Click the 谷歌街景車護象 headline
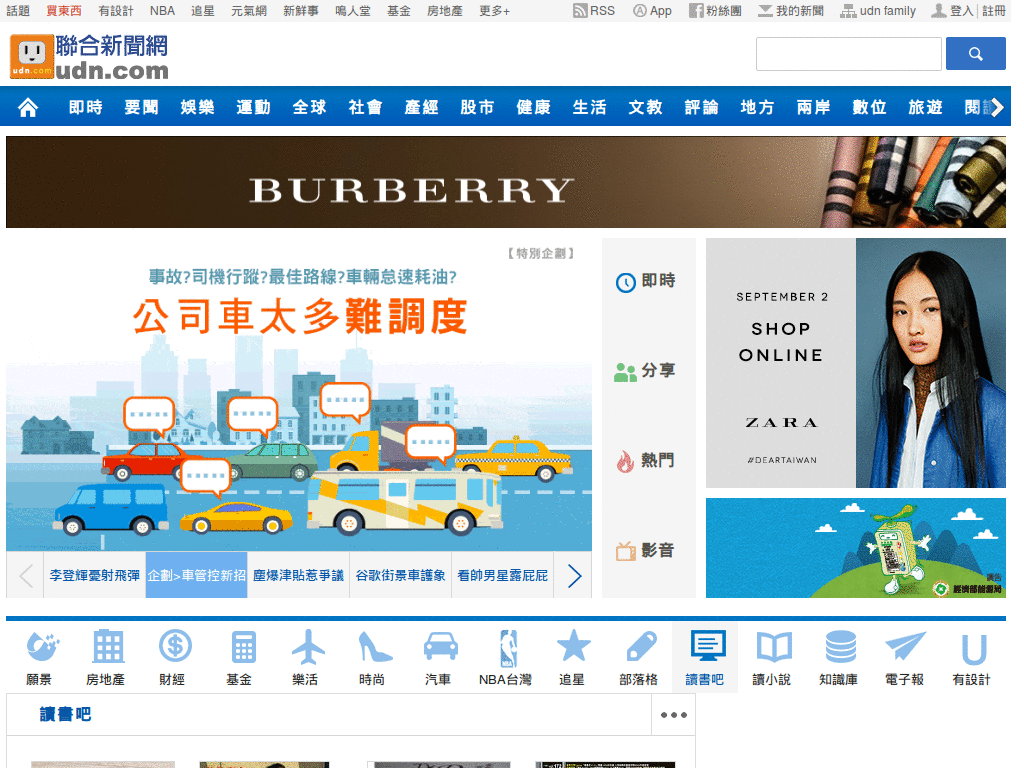The width and height of the screenshot is (1024, 768). tap(400, 576)
